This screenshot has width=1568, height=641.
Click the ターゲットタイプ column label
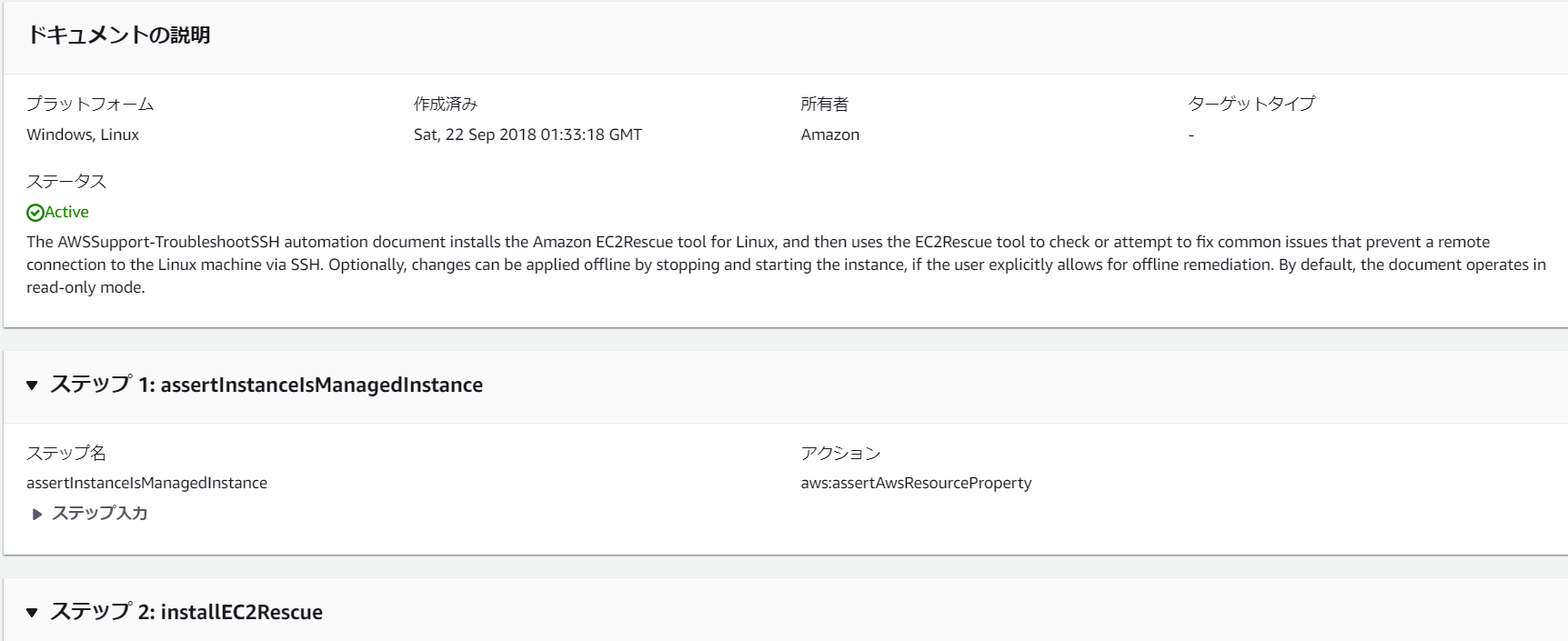click(x=1251, y=104)
